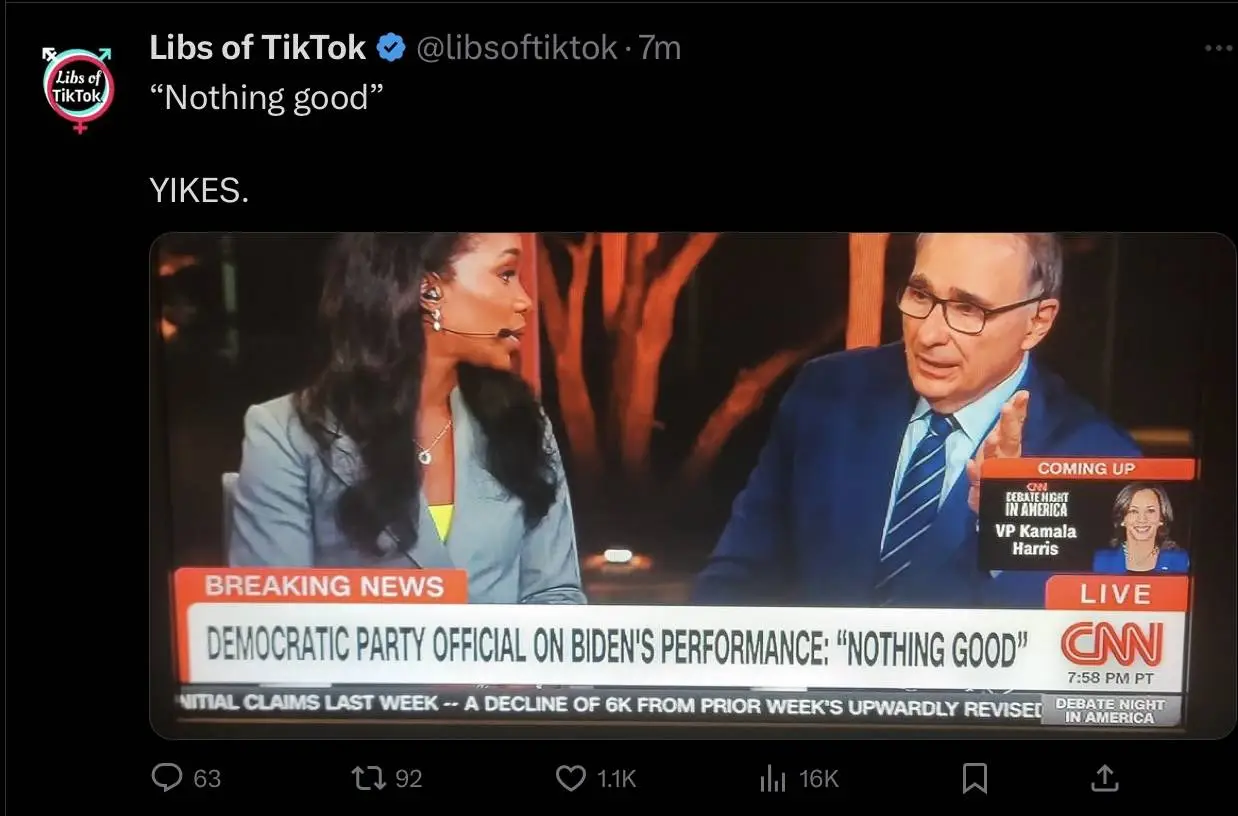Open the CNN broadcast image in viewer
The height and width of the screenshot is (816, 1238).
point(692,486)
